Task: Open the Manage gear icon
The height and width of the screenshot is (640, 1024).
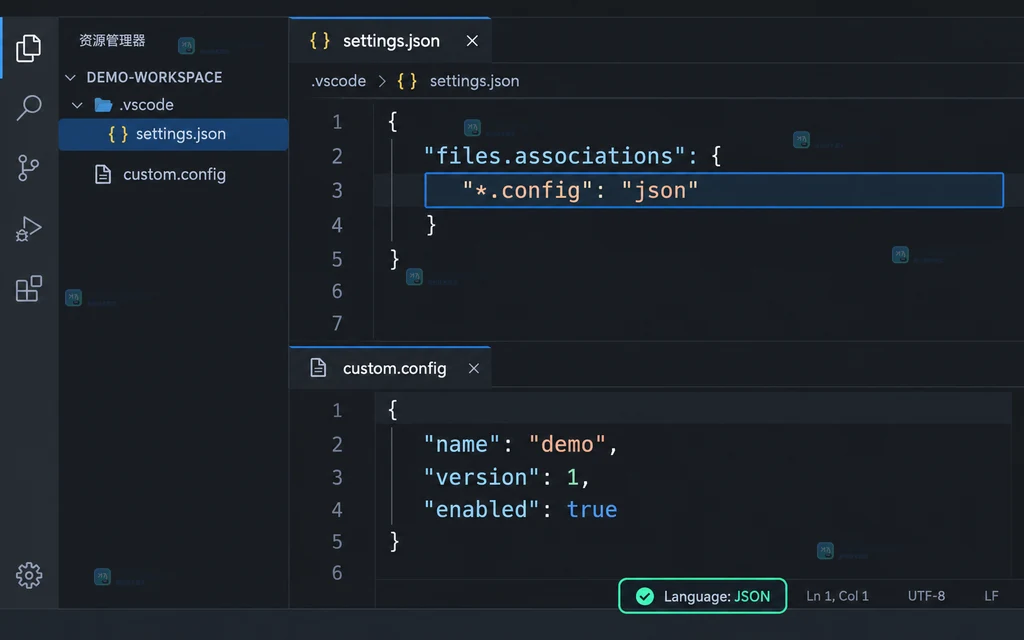Action: pyautogui.click(x=29, y=575)
